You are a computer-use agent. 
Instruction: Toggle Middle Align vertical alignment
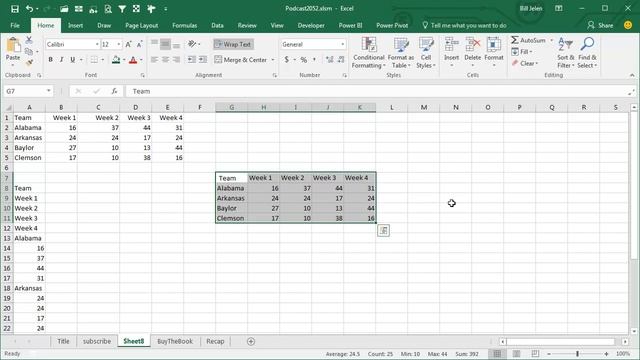pyautogui.click(x=165, y=44)
